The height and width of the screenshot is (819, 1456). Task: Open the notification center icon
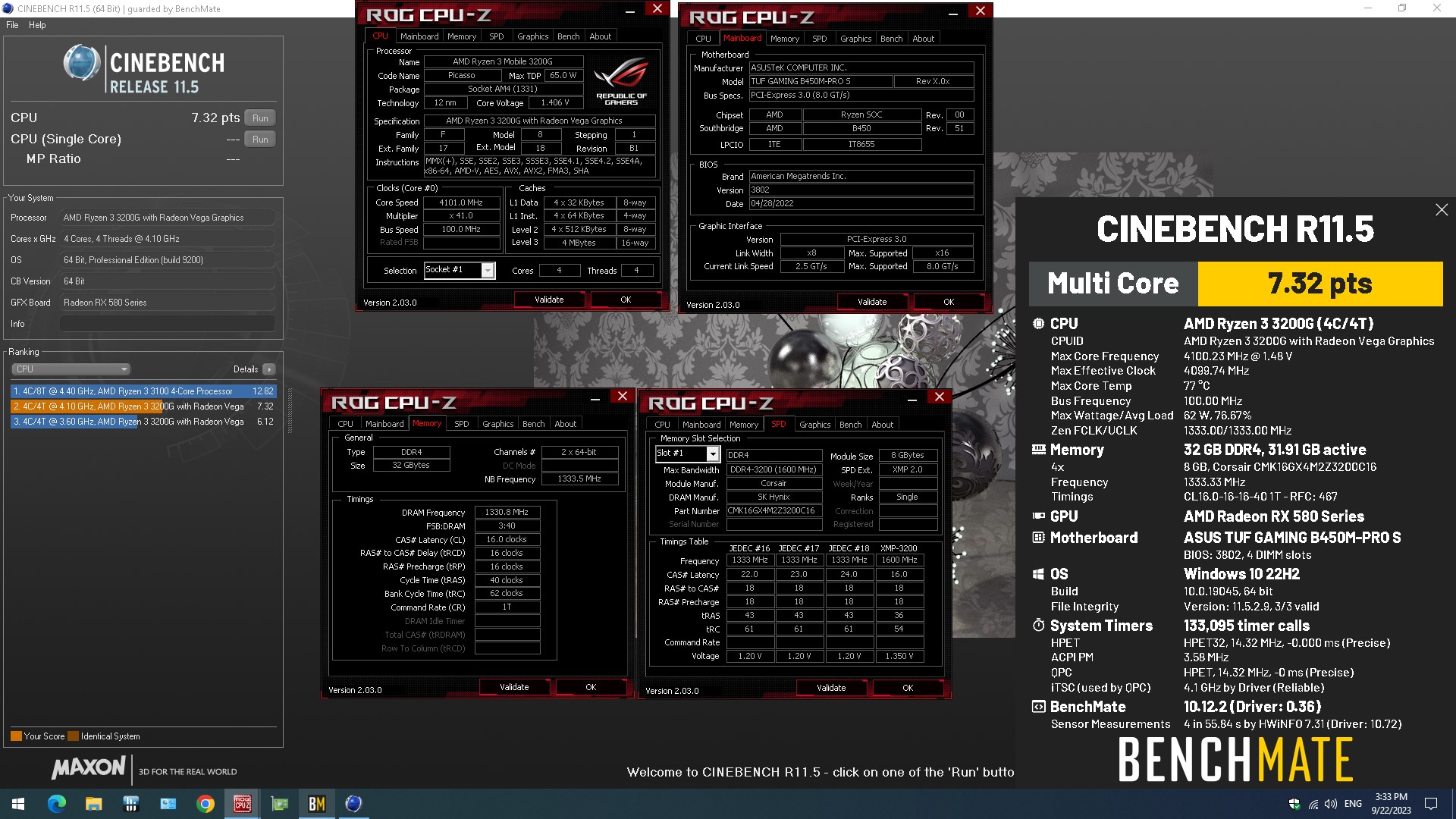[1431, 804]
